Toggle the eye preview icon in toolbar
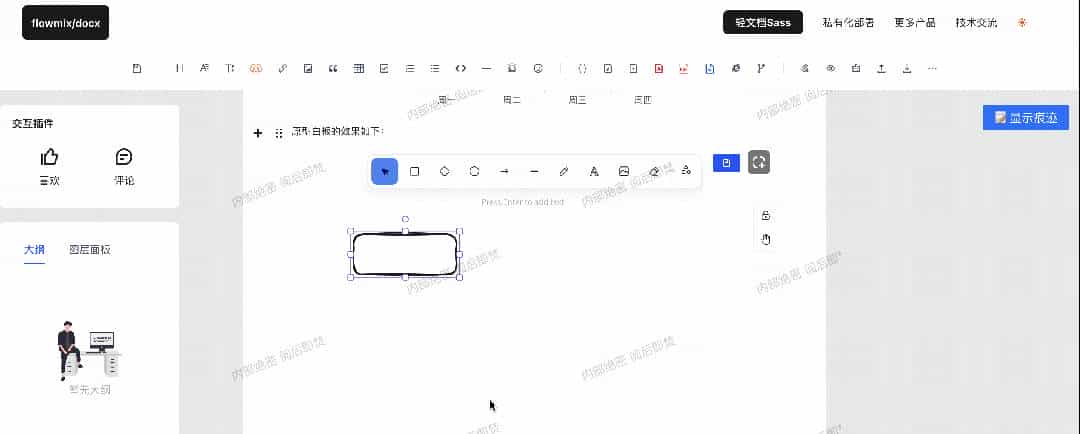Viewport: 1080px width, 434px height. (831, 68)
